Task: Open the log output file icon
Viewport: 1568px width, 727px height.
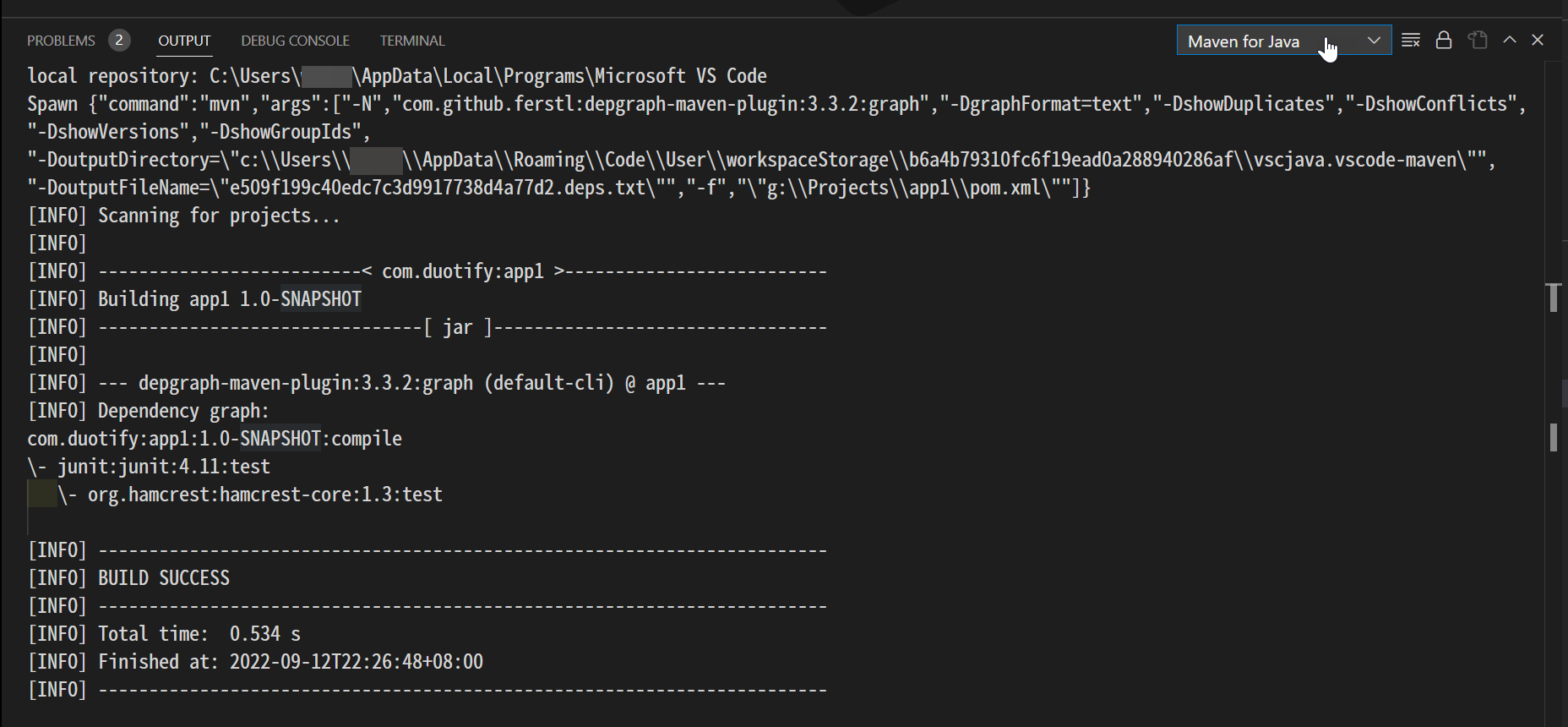Action: pos(1478,40)
